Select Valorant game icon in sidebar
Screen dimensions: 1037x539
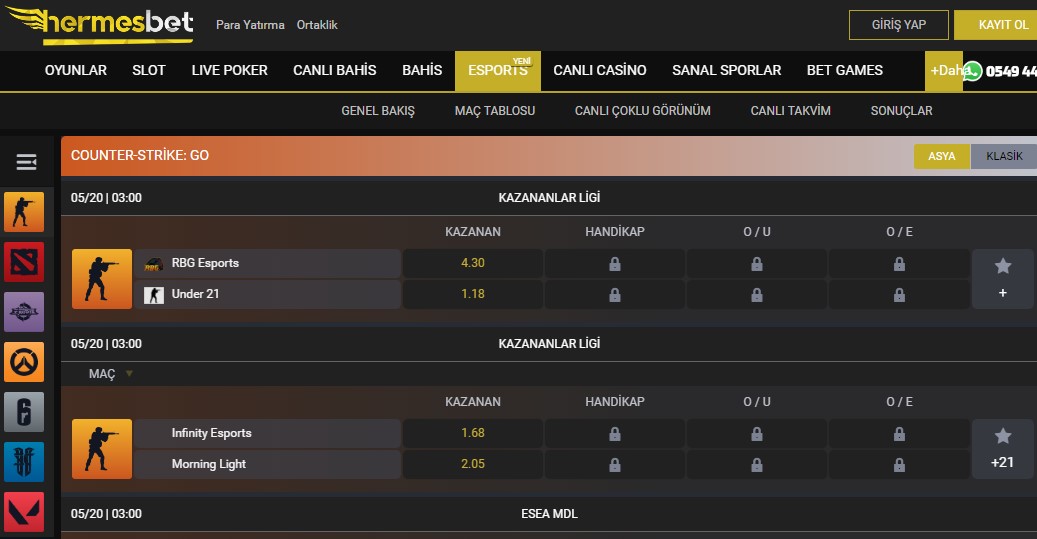coord(24,512)
